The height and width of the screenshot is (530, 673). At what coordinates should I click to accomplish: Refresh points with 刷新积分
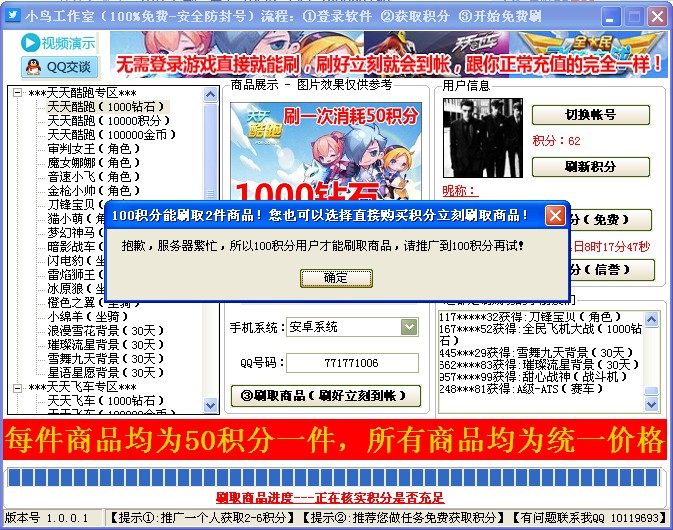point(591,167)
